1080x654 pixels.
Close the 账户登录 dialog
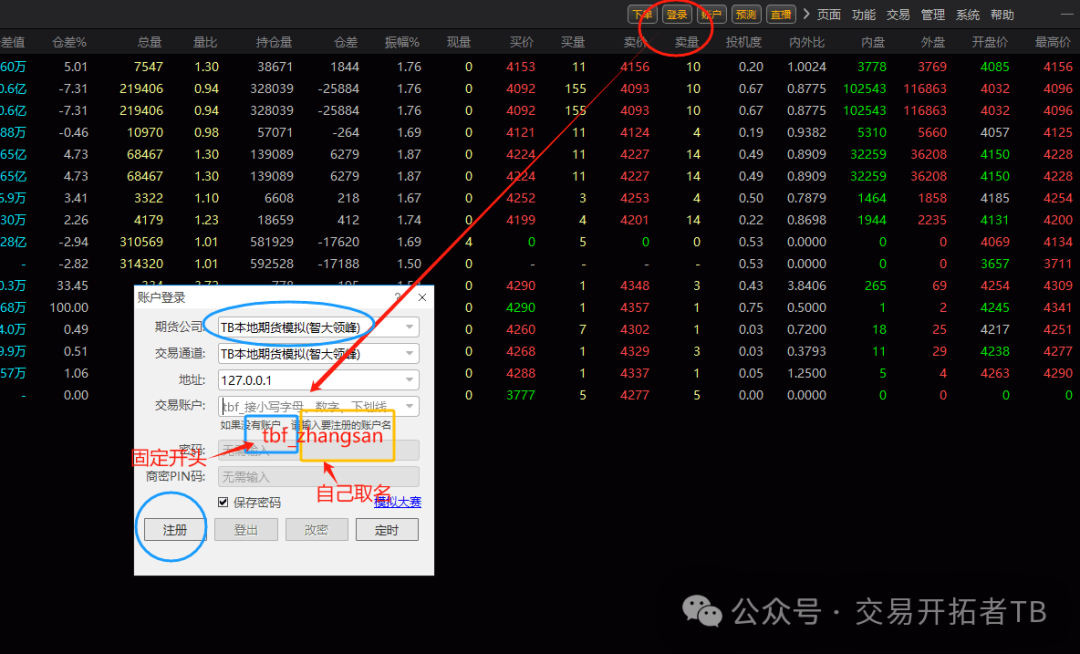[422, 297]
